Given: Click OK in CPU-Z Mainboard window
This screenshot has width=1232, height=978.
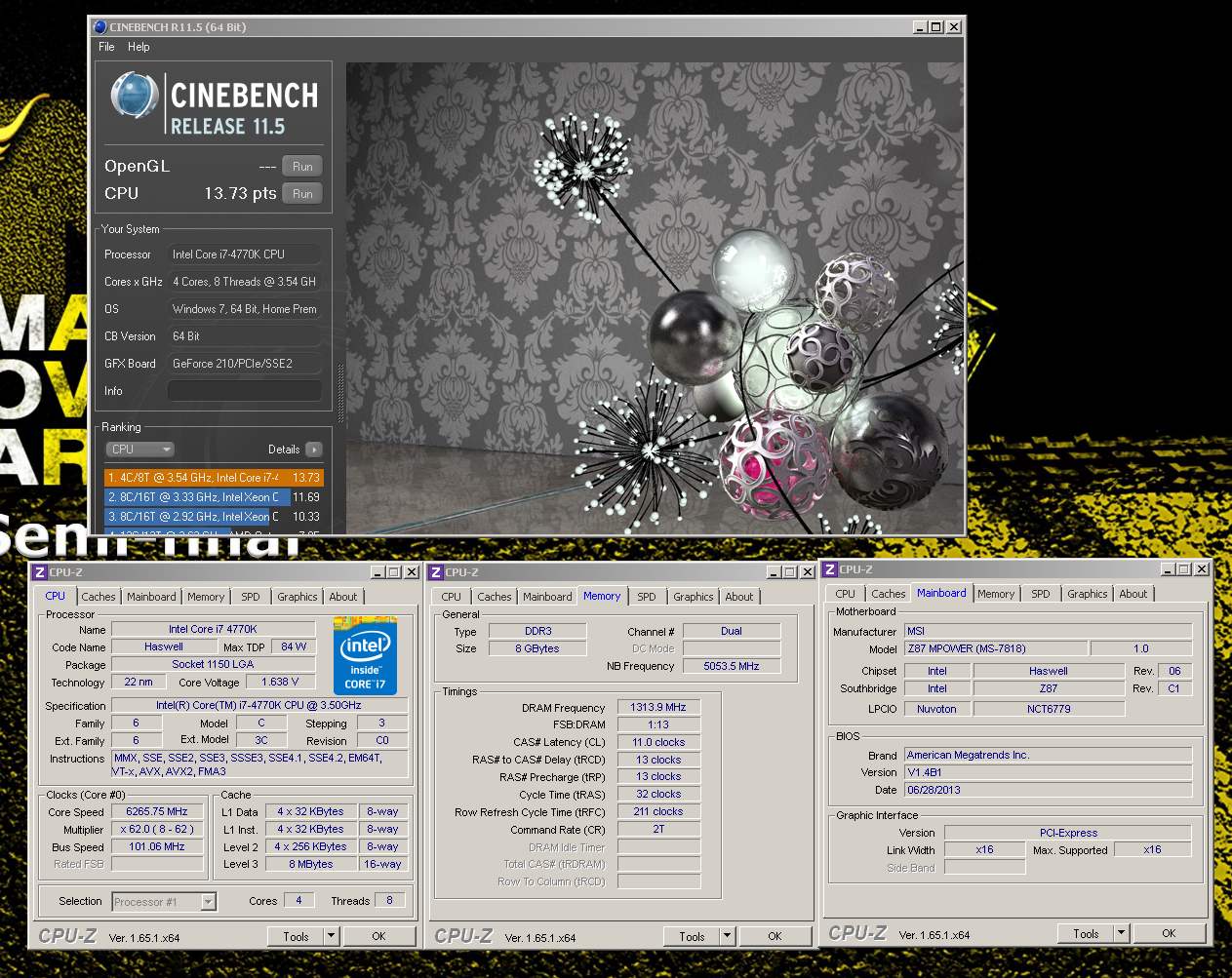Looking at the screenshot, I should pyautogui.click(x=1169, y=934).
